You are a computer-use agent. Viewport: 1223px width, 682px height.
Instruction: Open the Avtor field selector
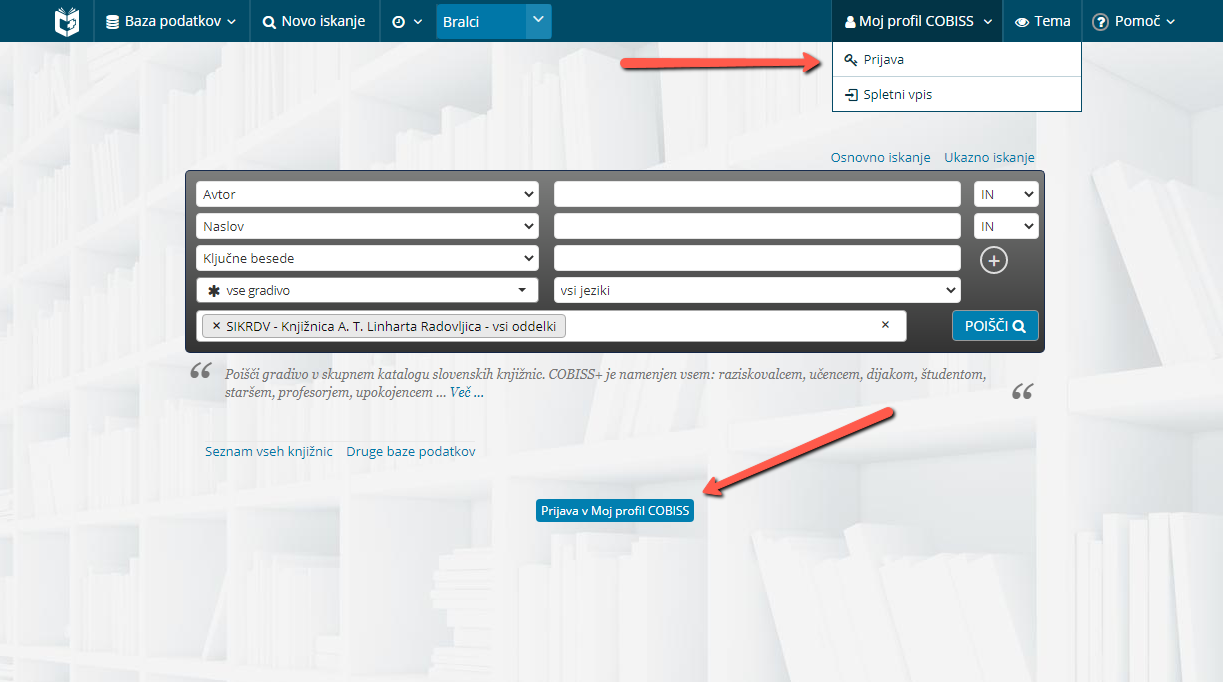(x=367, y=194)
